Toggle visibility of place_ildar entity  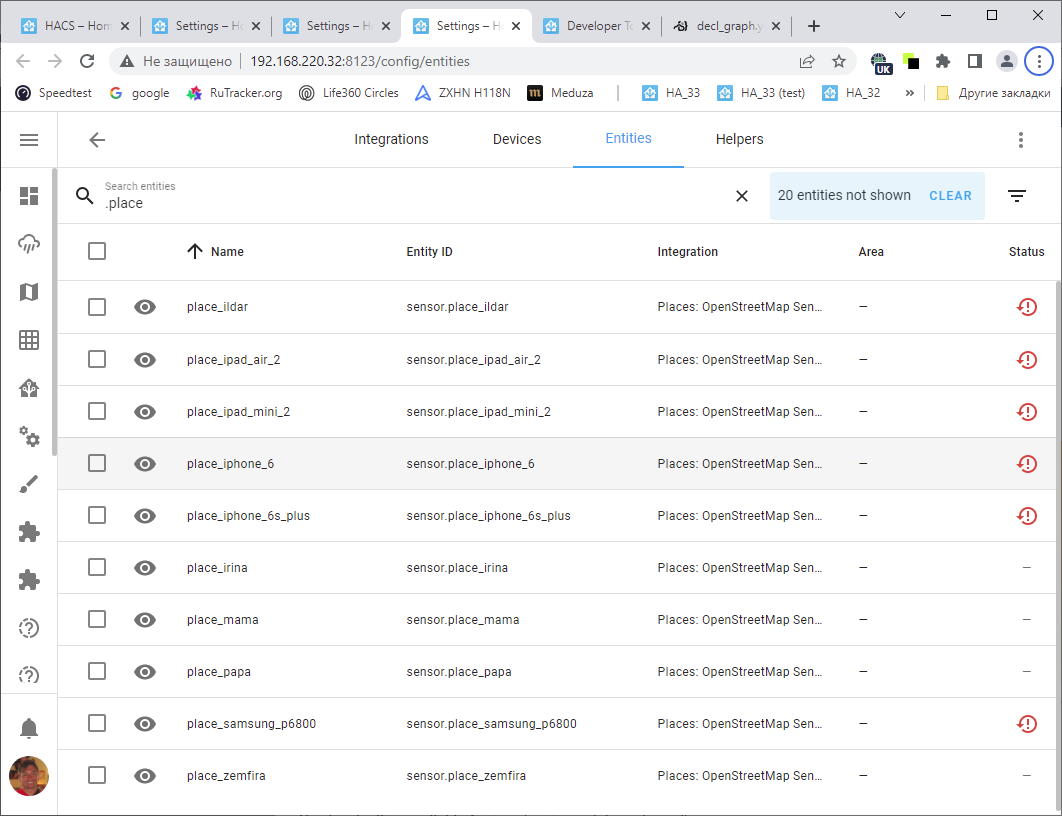click(144, 307)
